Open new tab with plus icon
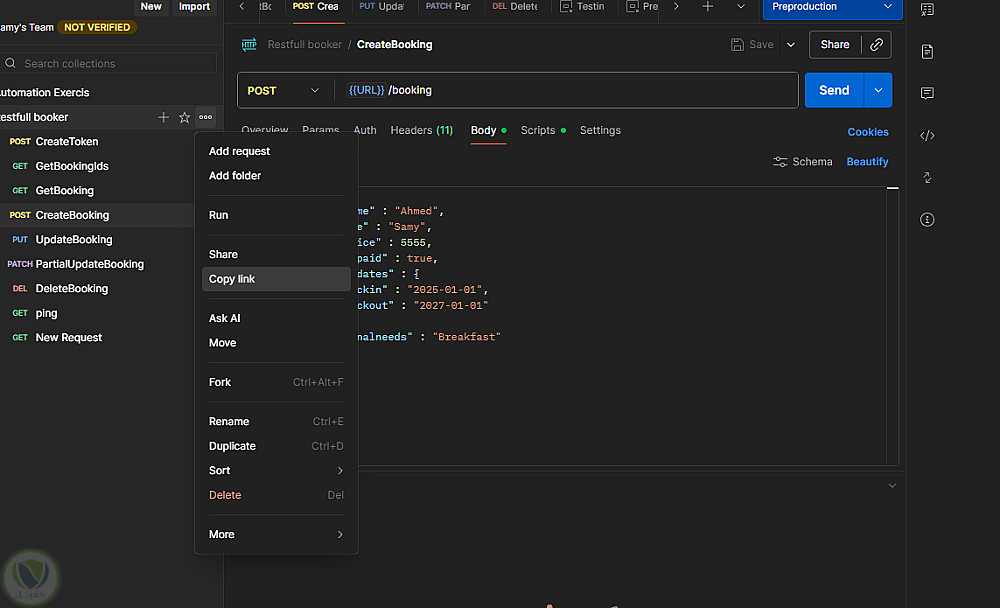Image resolution: width=1000 pixels, height=608 pixels. (x=708, y=7)
